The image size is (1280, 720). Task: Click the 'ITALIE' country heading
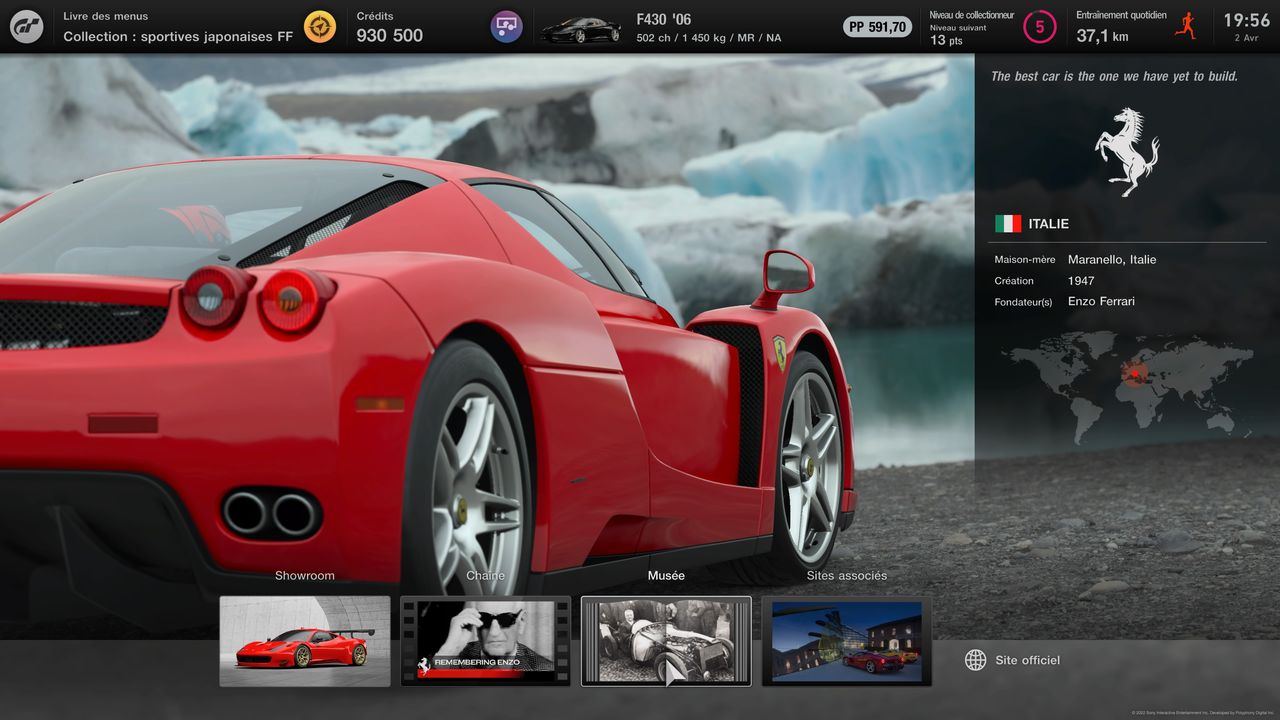1049,224
